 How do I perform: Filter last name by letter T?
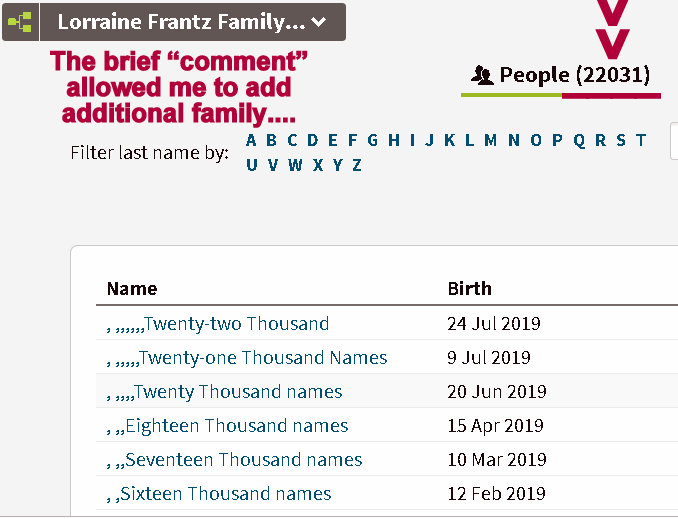[x=640, y=140]
